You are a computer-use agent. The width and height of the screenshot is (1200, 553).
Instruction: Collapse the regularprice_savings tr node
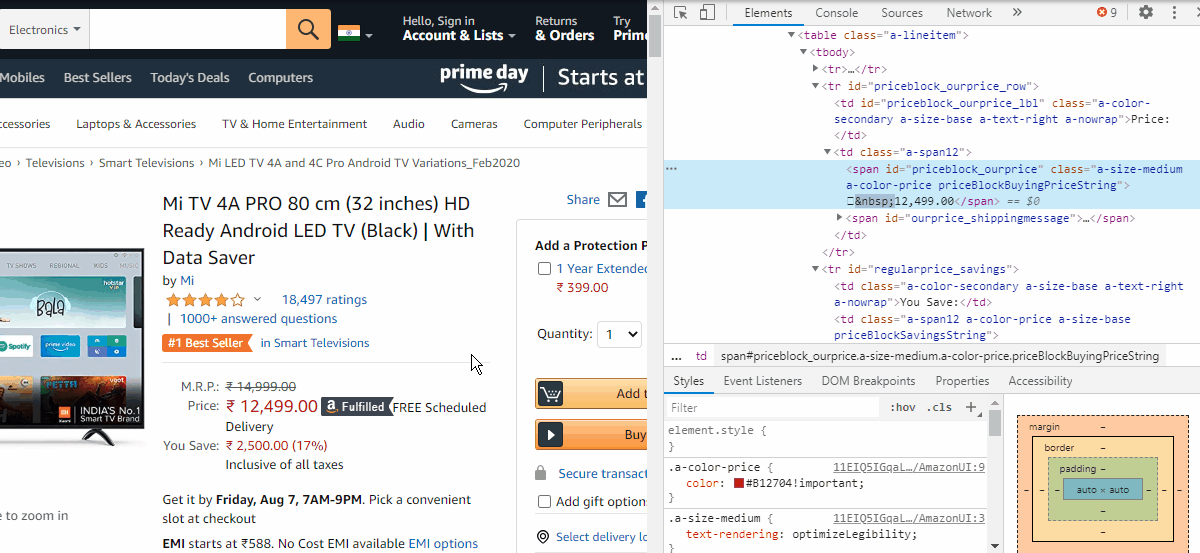click(815, 269)
